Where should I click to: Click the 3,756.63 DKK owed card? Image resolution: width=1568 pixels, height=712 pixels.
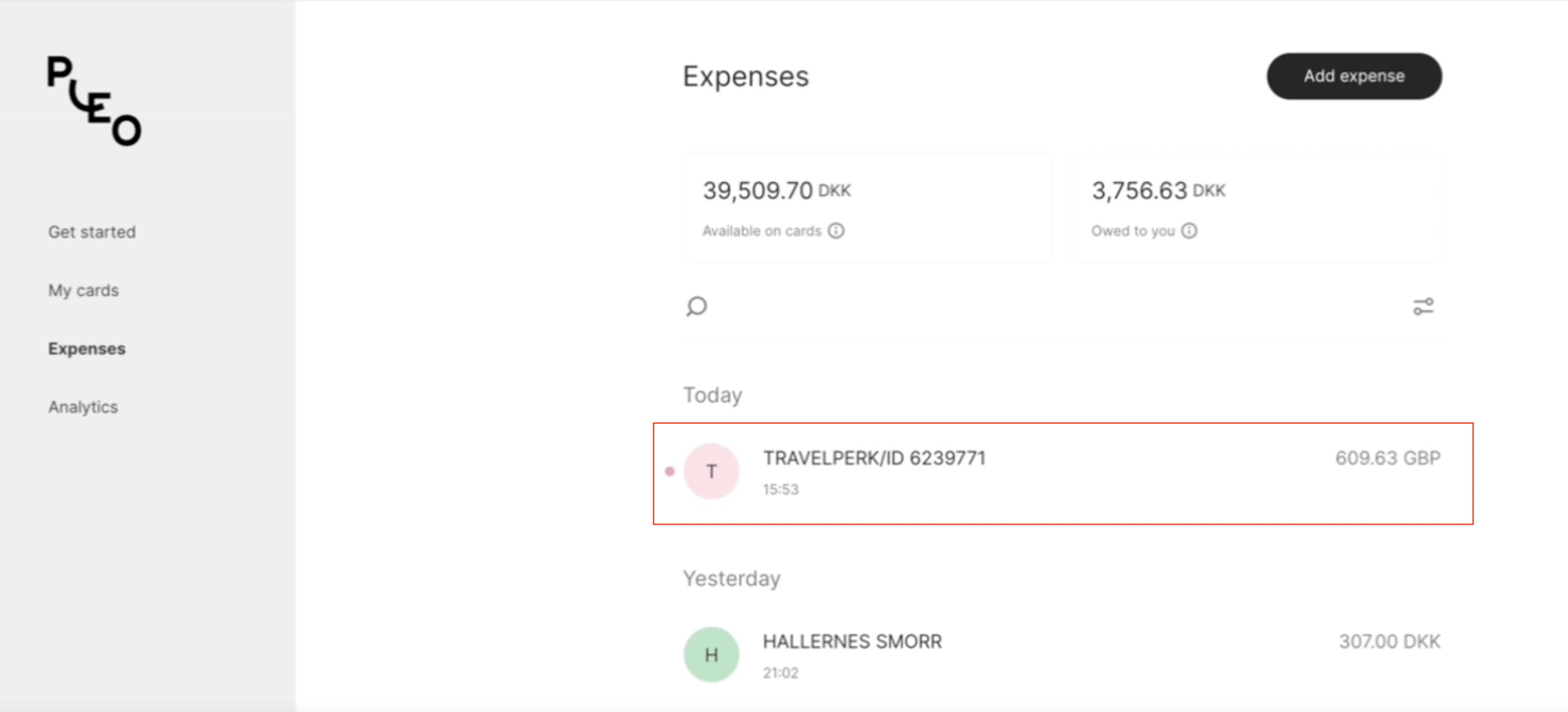pyautogui.click(x=1256, y=207)
